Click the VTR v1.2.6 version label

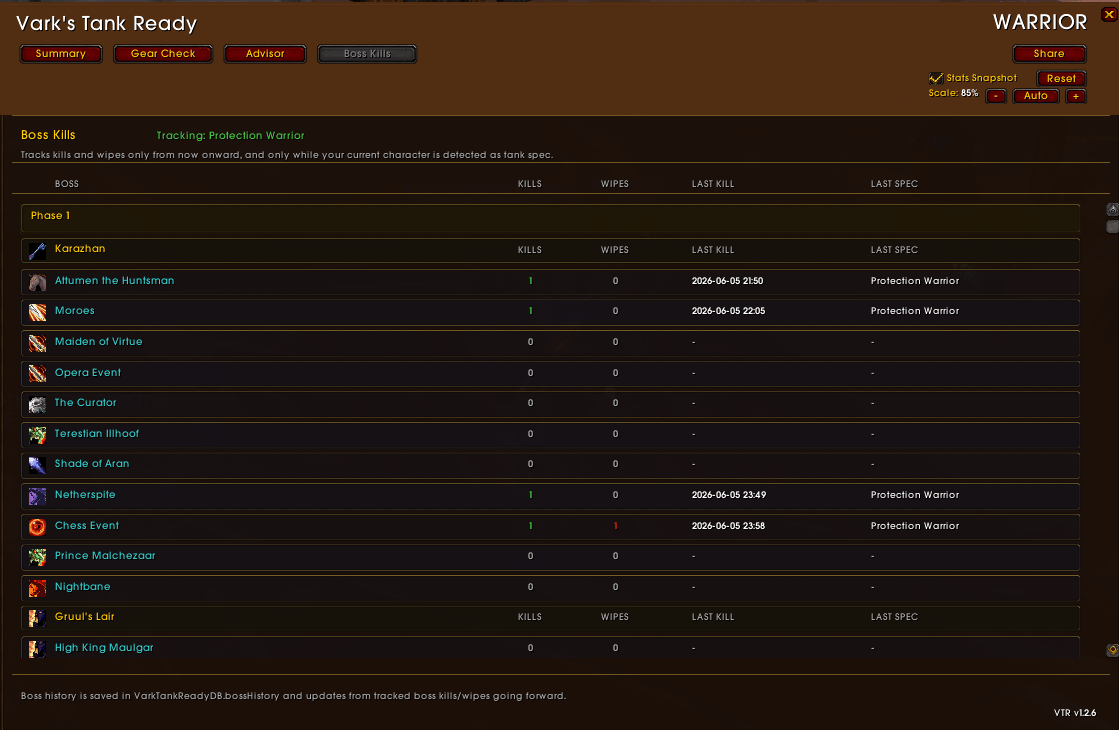[1075, 713]
